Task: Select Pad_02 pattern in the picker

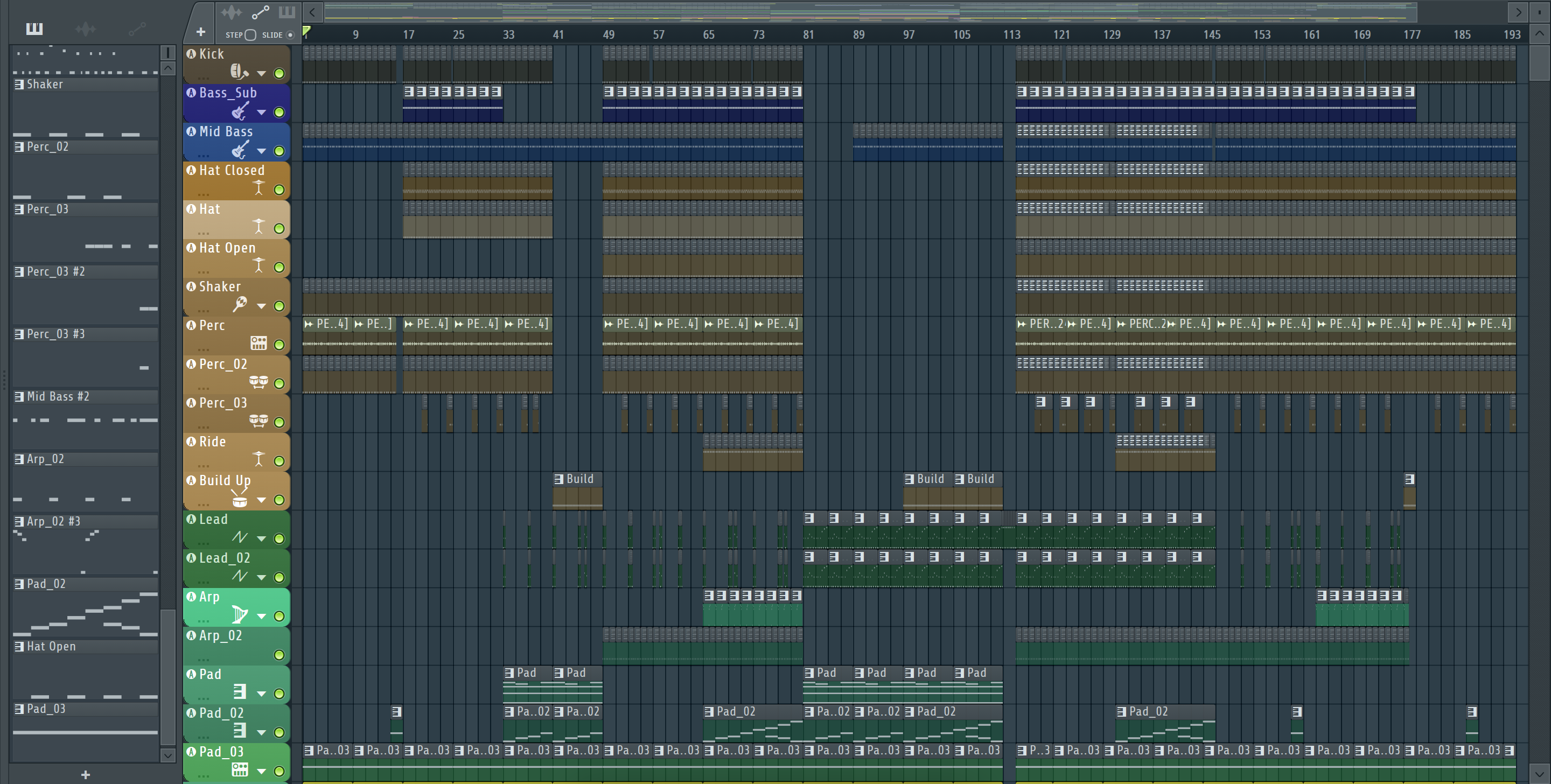Action: click(86, 584)
